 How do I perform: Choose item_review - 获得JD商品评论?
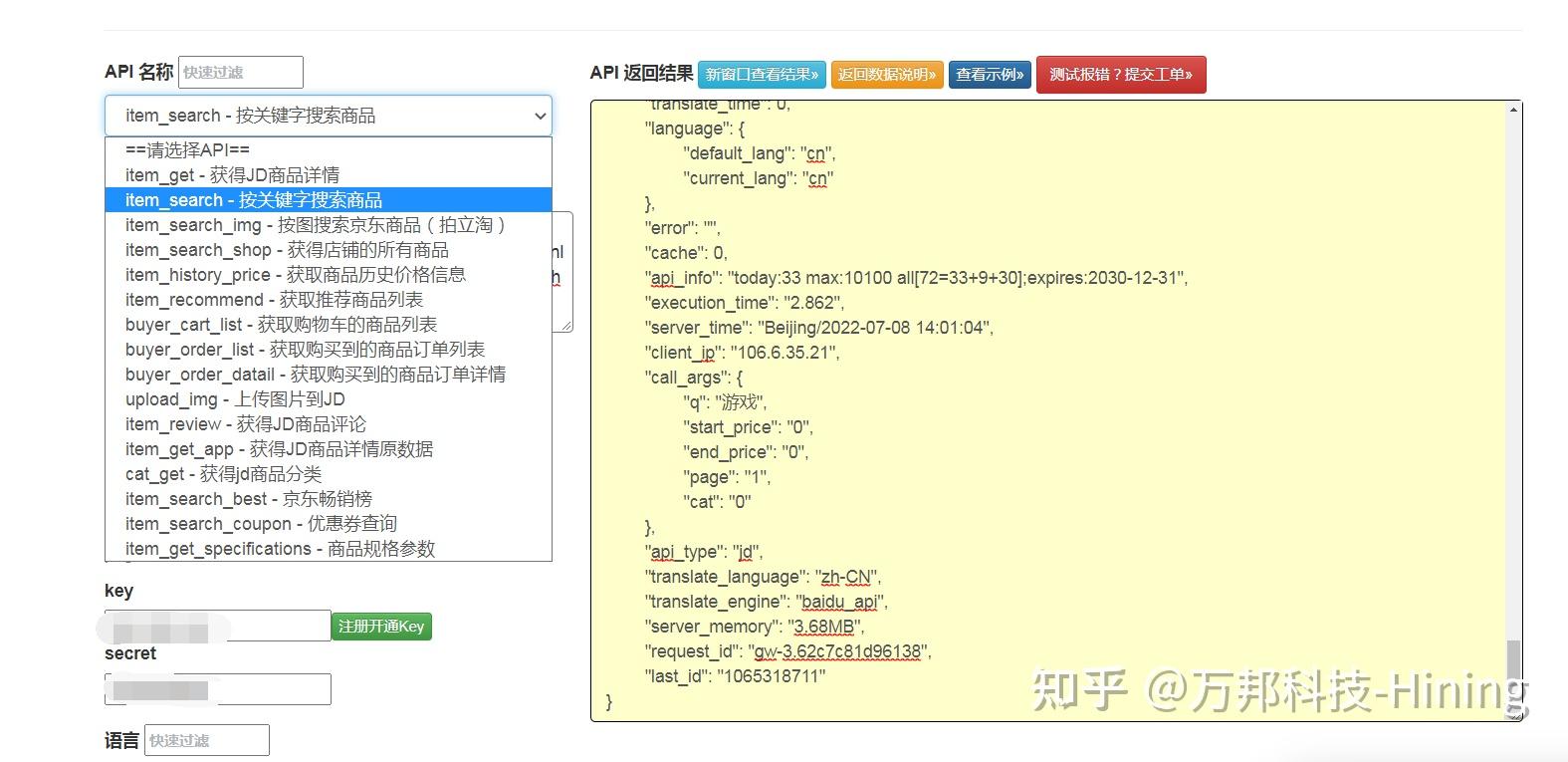coord(328,424)
